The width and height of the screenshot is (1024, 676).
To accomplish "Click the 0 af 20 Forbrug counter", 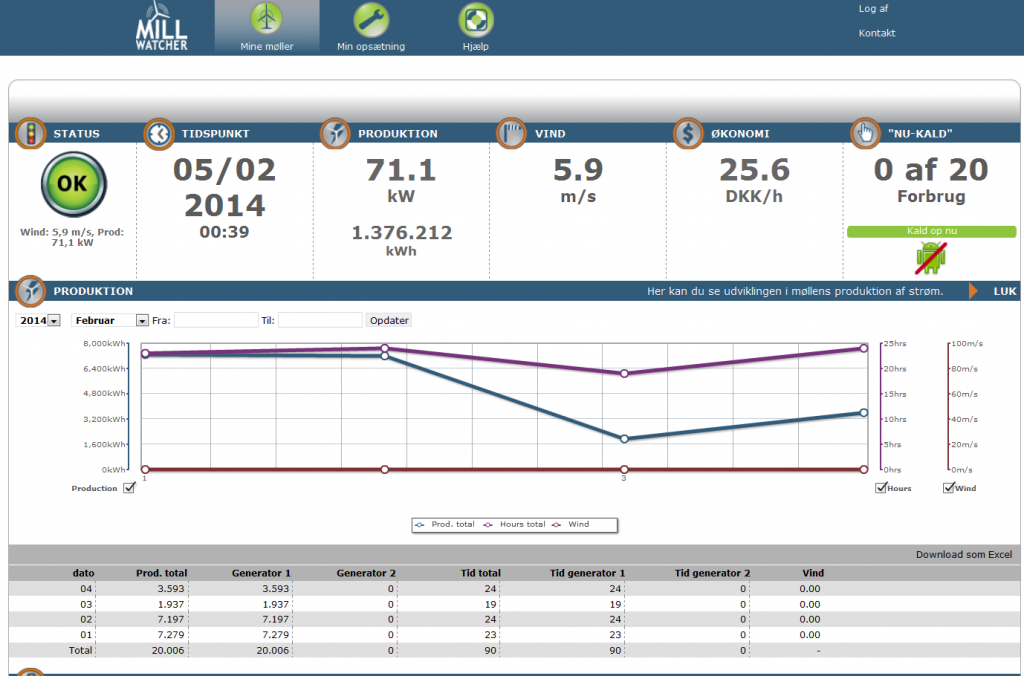I will pos(931,180).
